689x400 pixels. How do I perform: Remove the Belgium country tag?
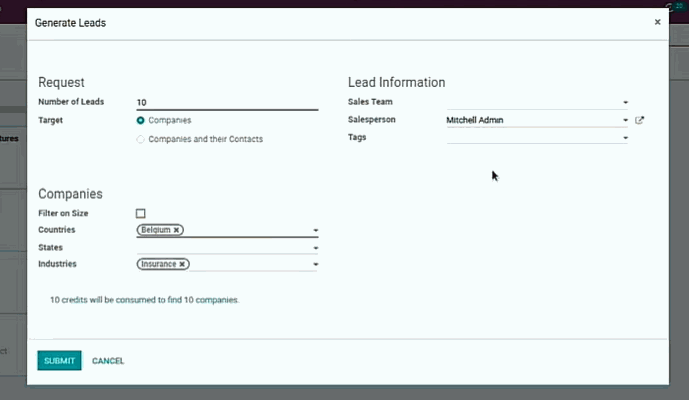coord(177,230)
